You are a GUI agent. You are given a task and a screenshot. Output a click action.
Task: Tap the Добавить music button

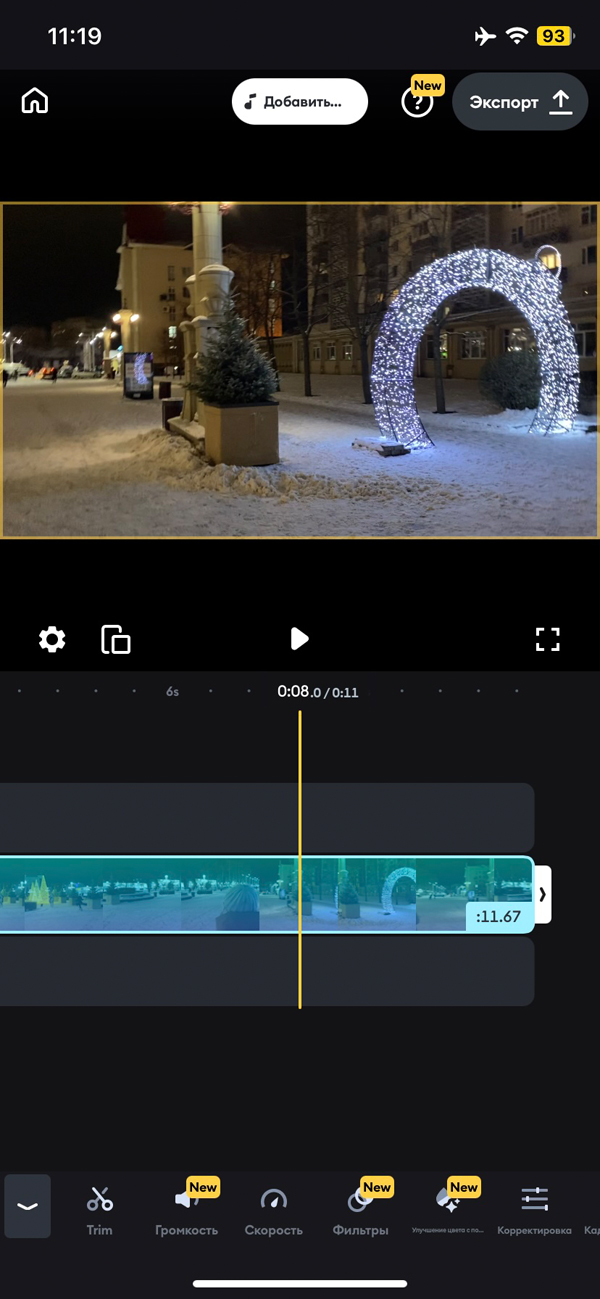[x=300, y=102]
